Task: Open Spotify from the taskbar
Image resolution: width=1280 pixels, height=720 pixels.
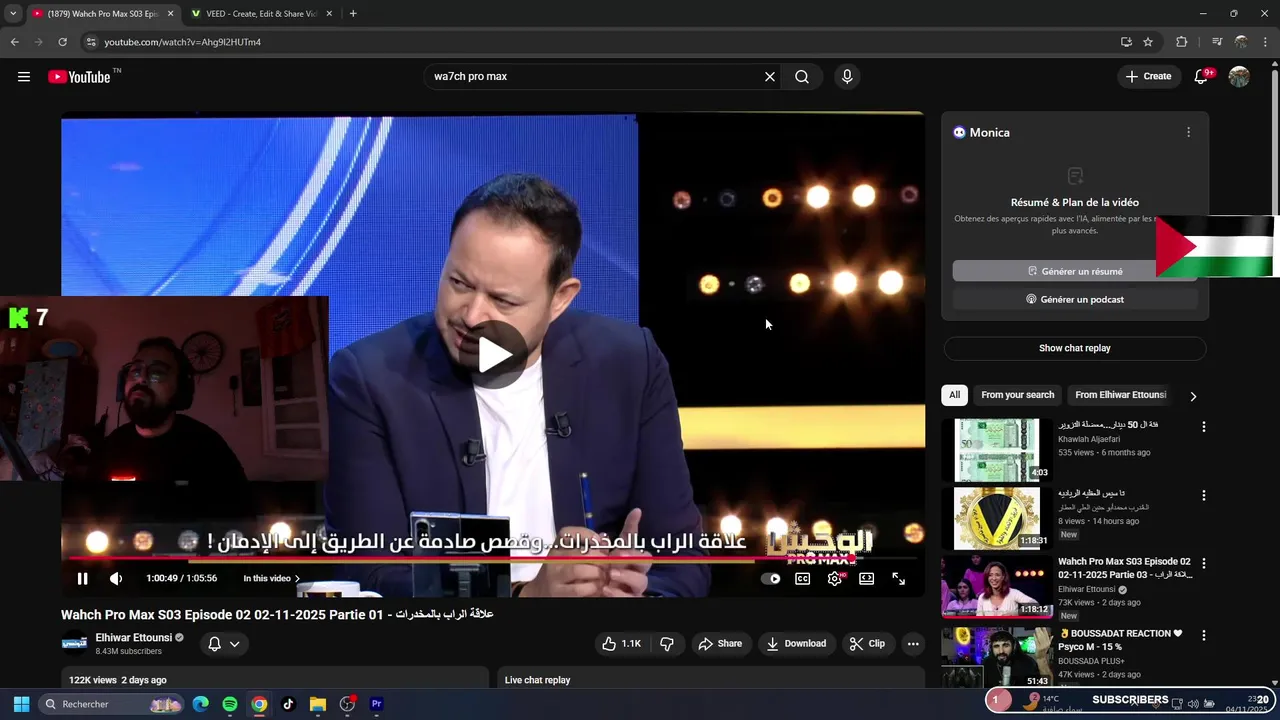Action: point(230,704)
